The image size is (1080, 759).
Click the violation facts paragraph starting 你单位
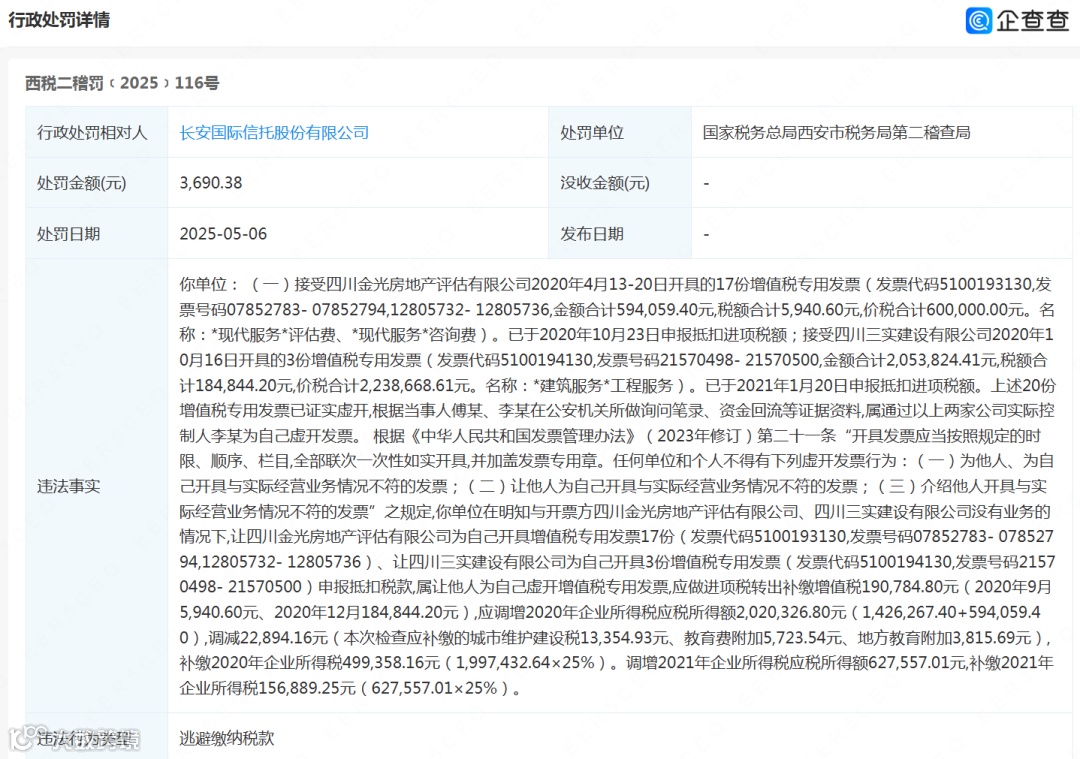(x=617, y=486)
